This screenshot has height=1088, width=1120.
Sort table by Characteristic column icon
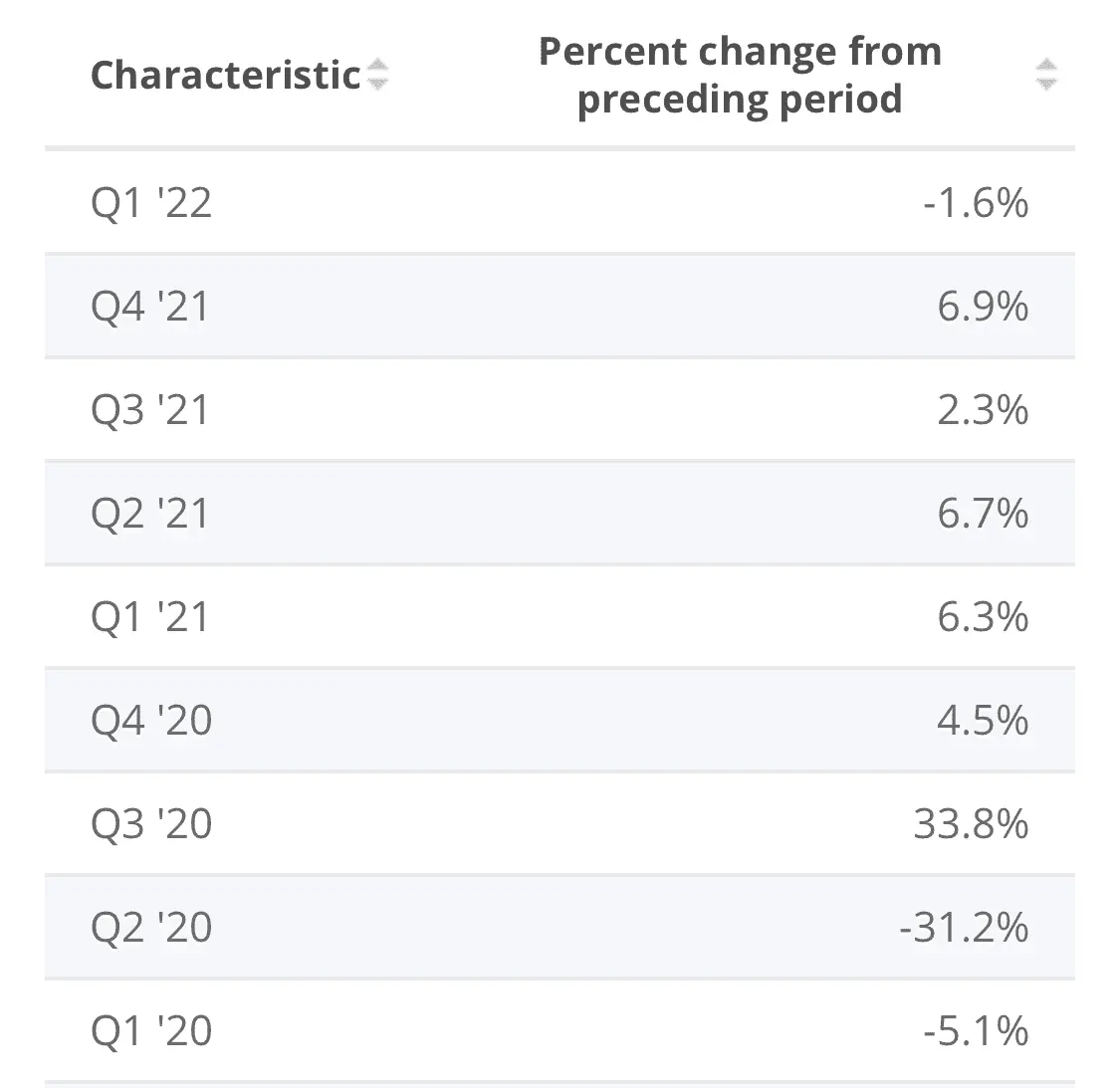pos(377,74)
